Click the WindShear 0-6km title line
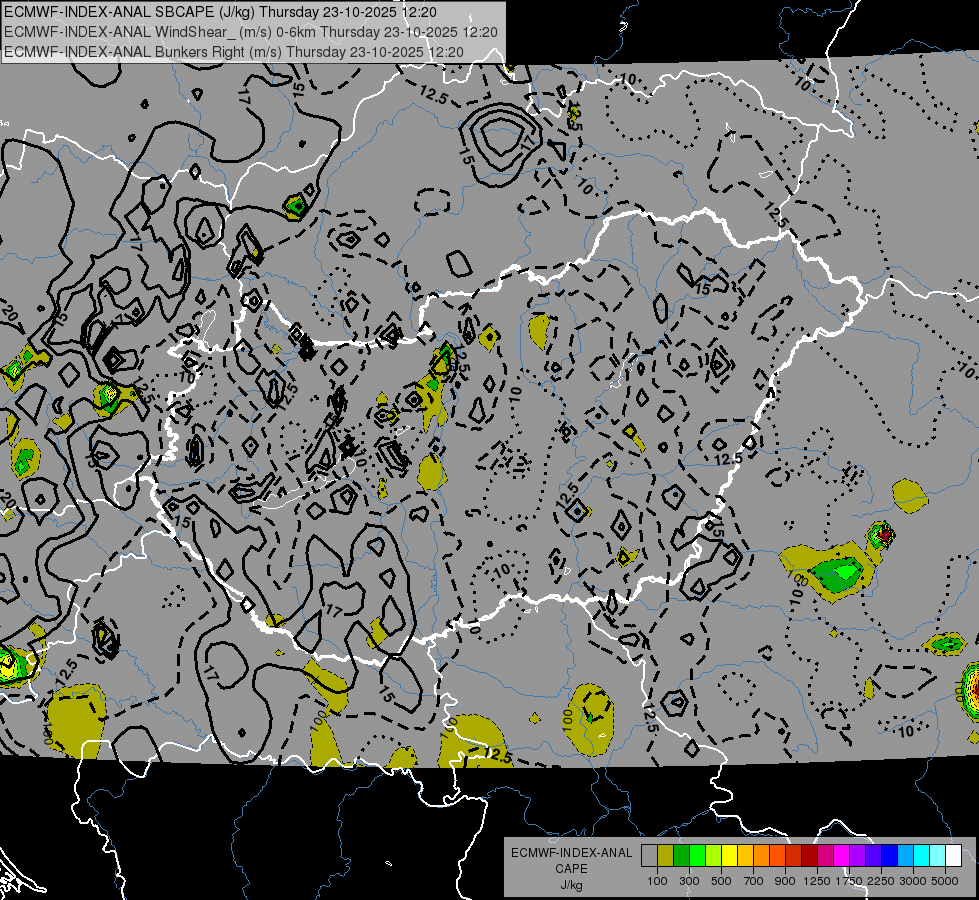This screenshot has width=979, height=900. pyautogui.click(x=250, y=32)
